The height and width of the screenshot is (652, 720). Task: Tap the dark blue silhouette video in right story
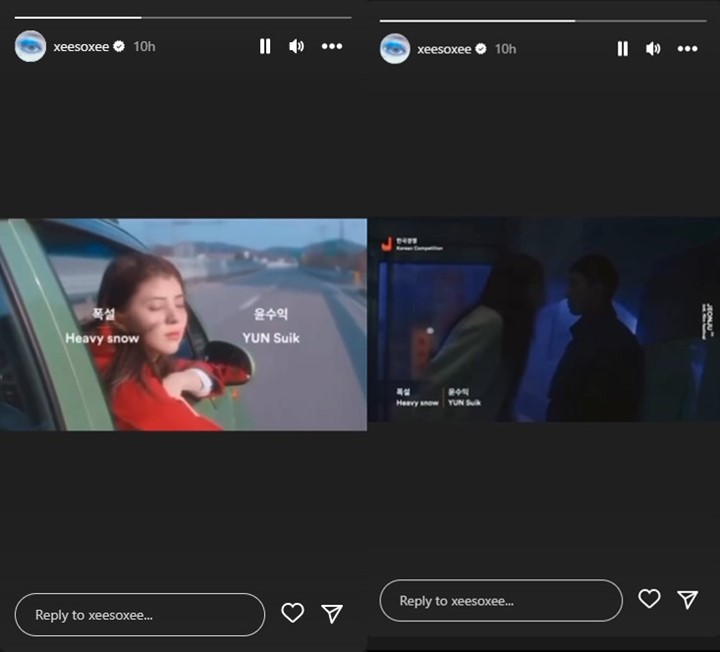pos(544,320)
